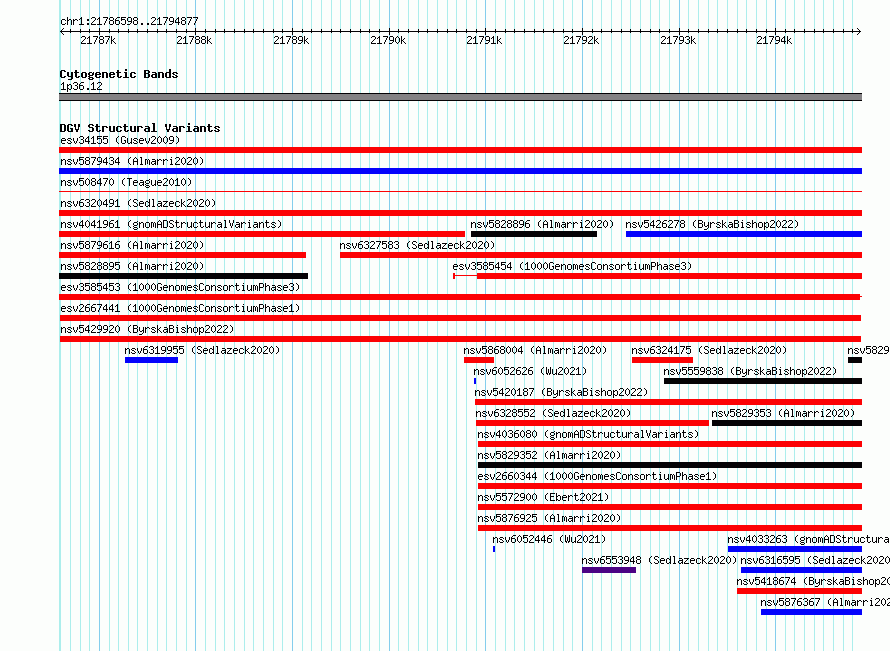Click the chr1:21786598..21794877 region label
Screen dimensions: 890x651
(129, 21)
